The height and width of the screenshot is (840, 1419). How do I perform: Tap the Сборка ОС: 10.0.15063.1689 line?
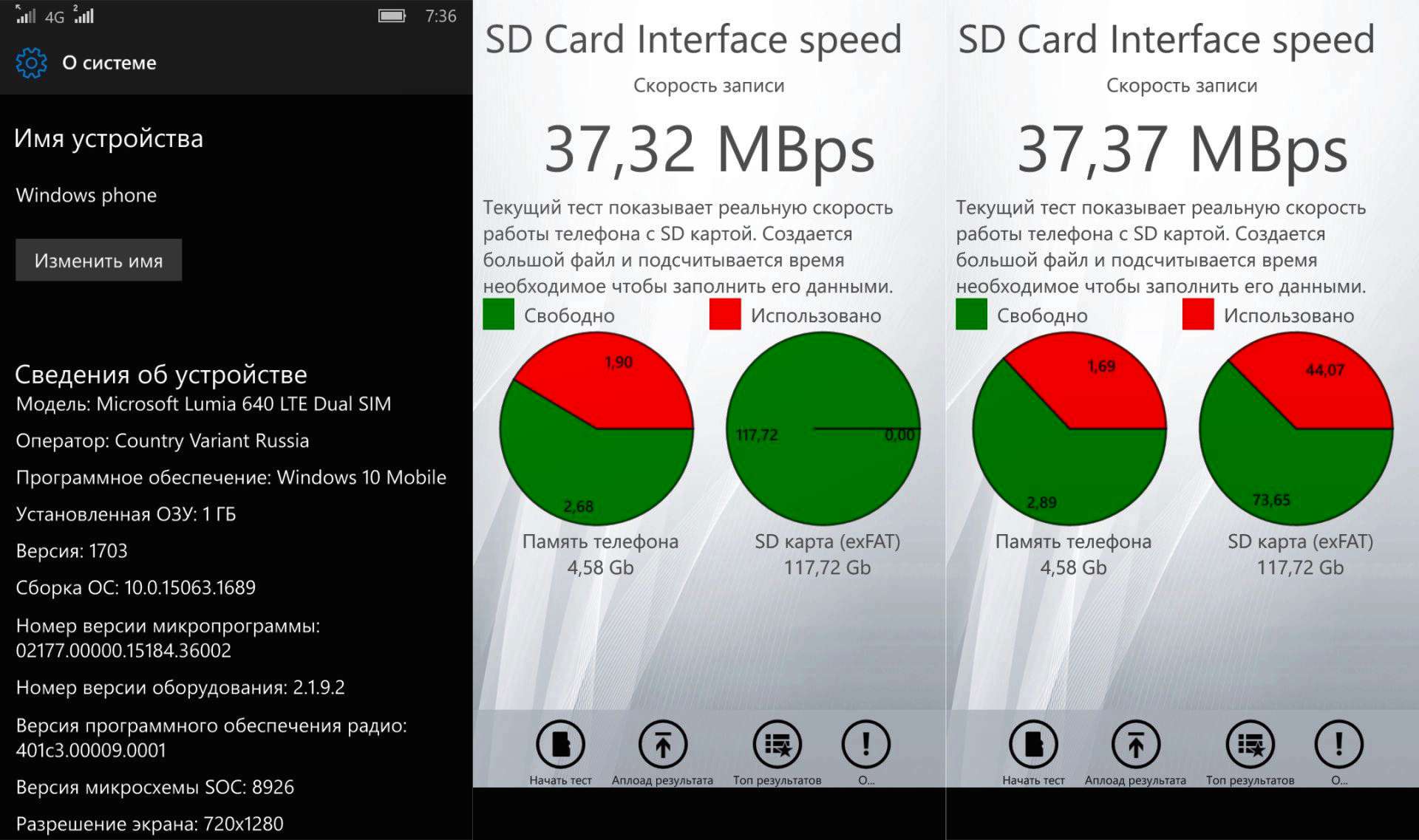point(136,588)
